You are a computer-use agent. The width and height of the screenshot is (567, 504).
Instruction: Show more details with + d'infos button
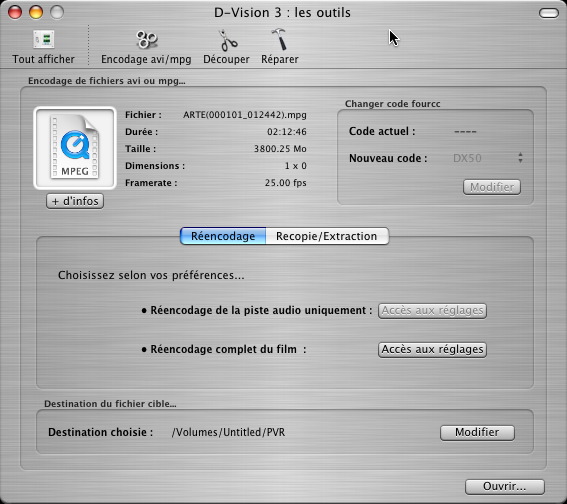point(75,201)
